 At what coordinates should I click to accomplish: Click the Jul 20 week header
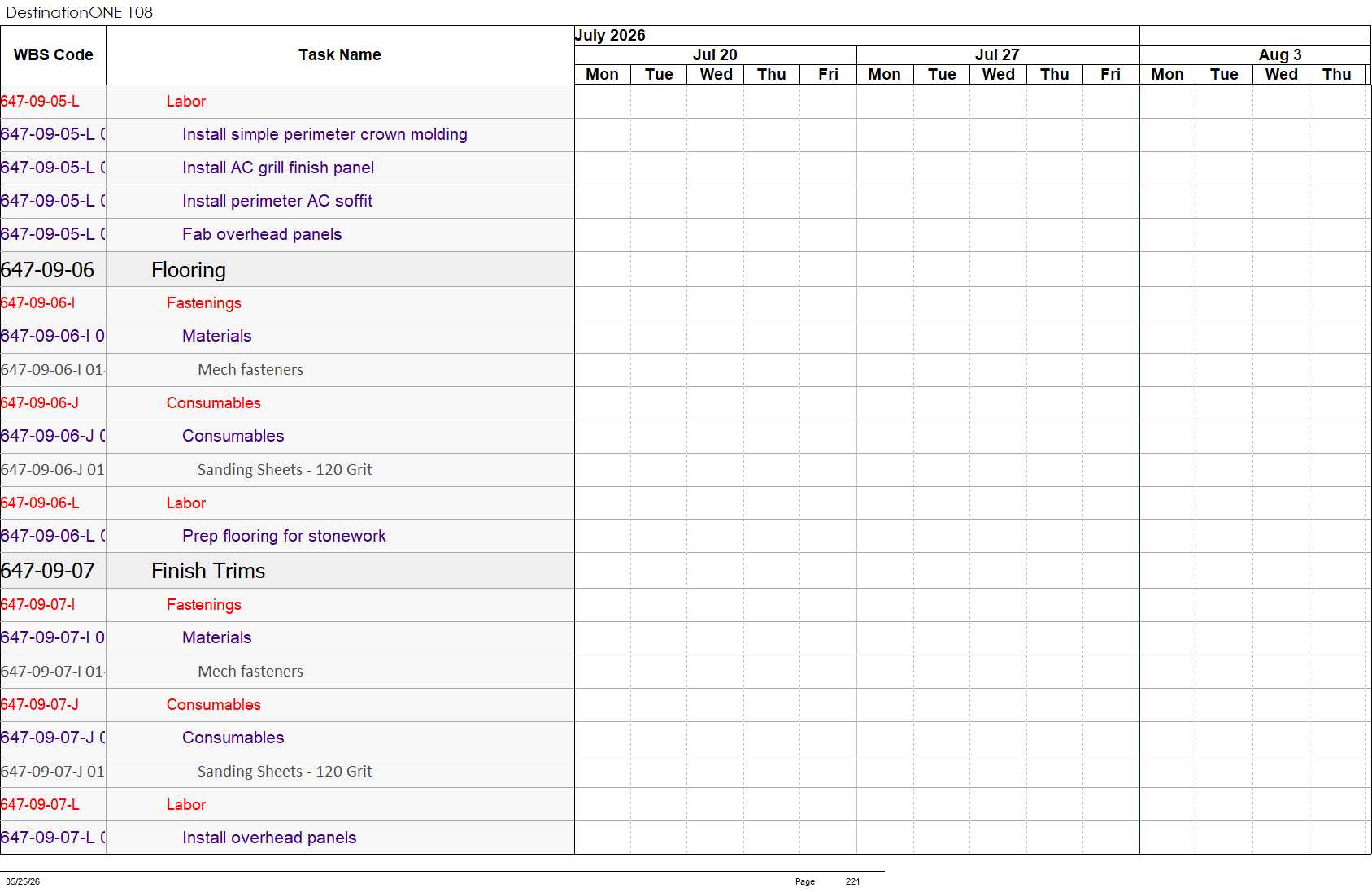point(715,54)
